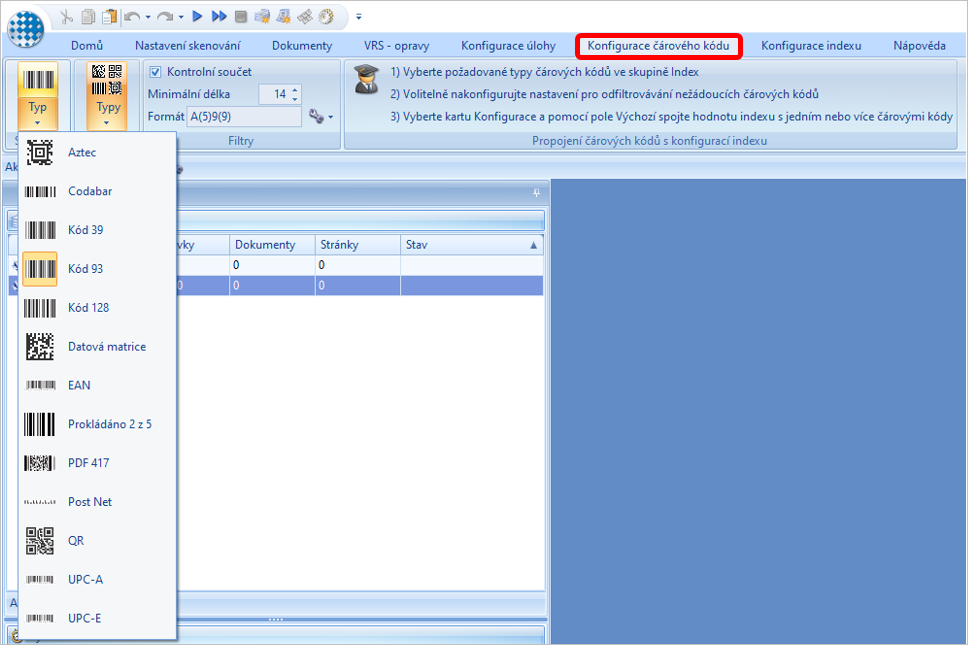This screenshot has height=645, width=968.
Task: Select UPC-E barcode type
Action: pyautogui.click(x=98, y=618)
